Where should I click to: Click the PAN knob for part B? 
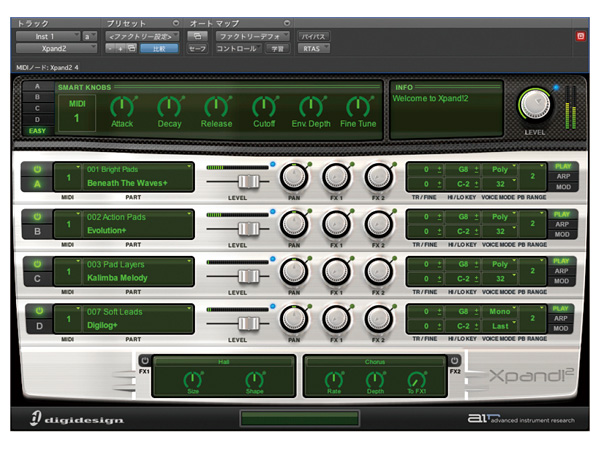(x=294, y=225)
